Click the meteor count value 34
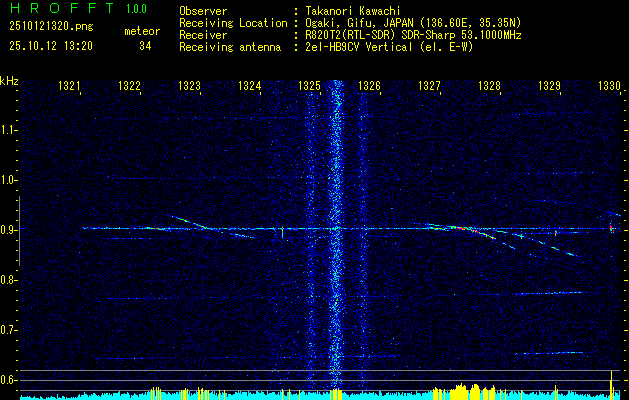The image size is (629, 400). point(145,47)
